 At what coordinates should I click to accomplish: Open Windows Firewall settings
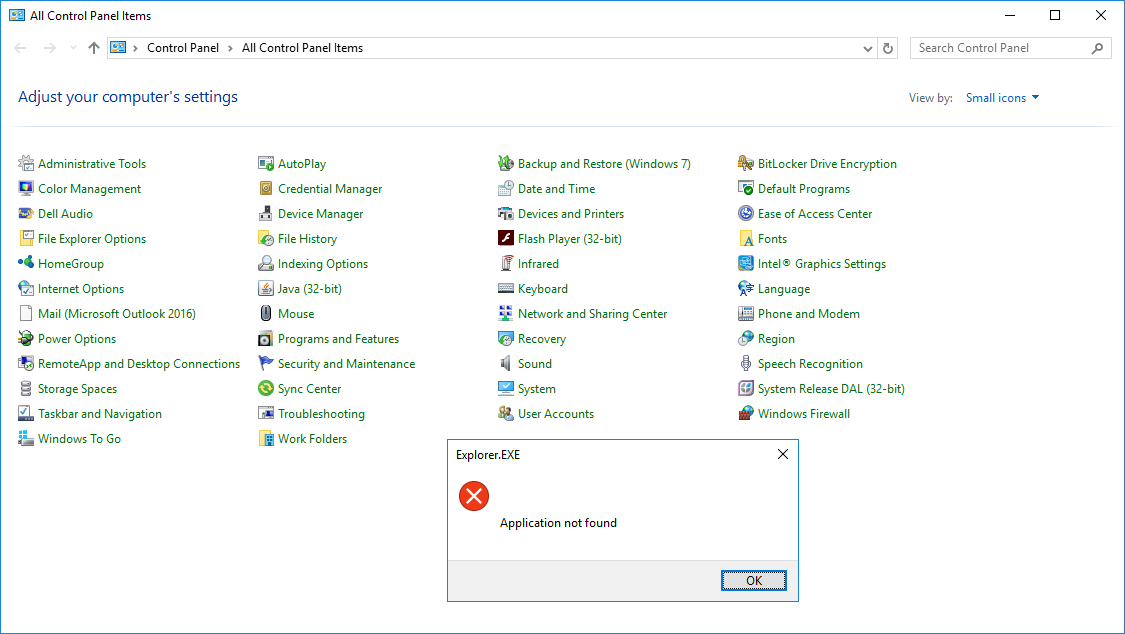tap(803, 413)
